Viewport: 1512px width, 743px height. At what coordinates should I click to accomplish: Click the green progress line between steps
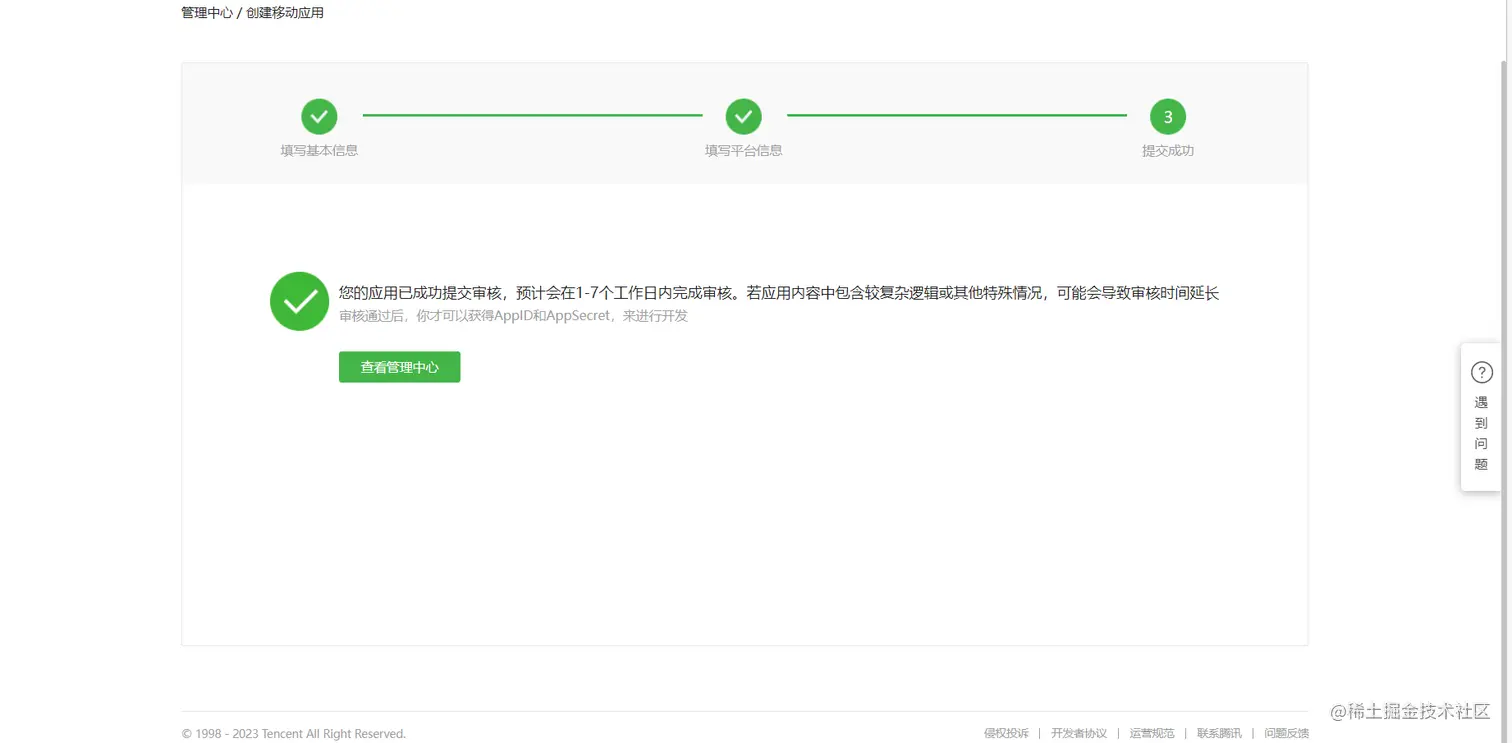click(x=531, y=114)
